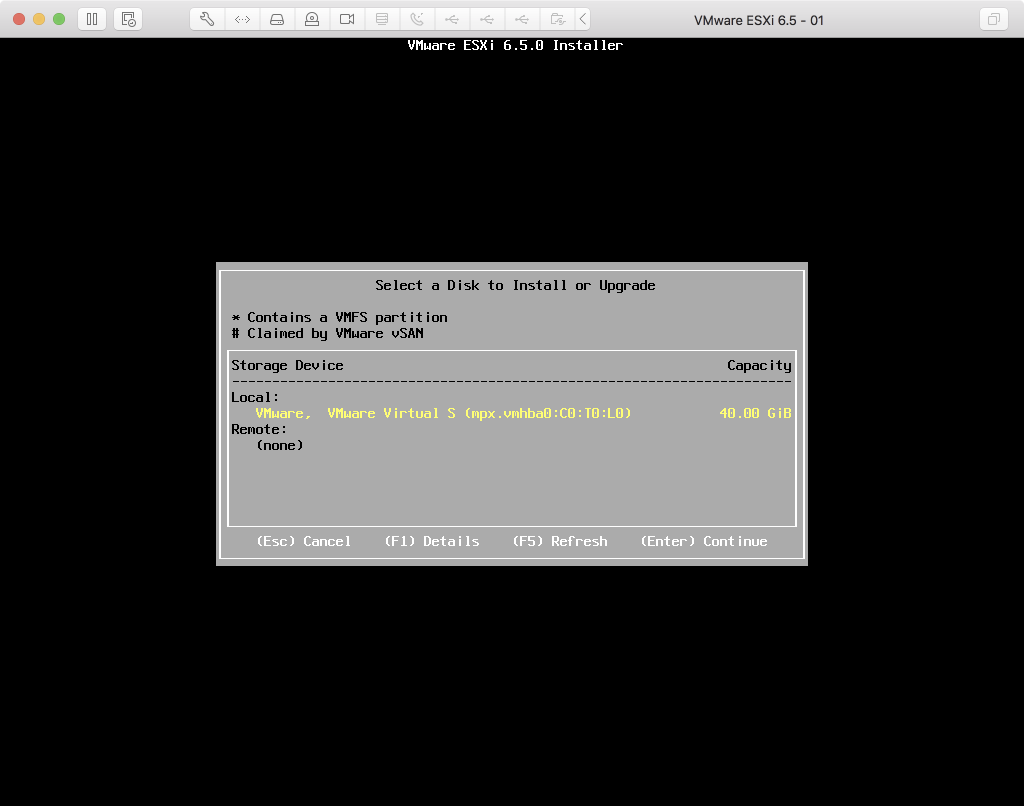This screenshot has height=806, width=1024.
Task: Open the snapshots manager icon
Action: tap(127, 19)
